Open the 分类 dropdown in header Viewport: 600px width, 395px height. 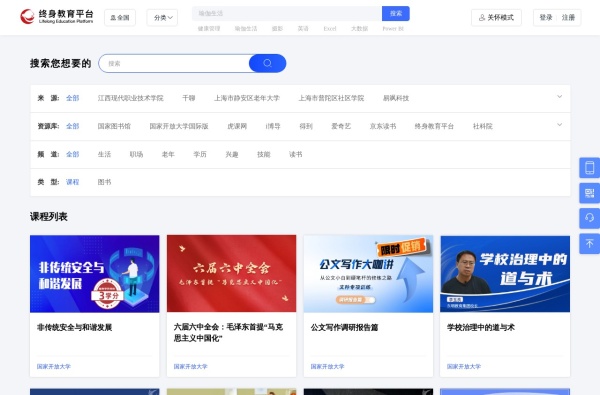[x=162, y=18]
